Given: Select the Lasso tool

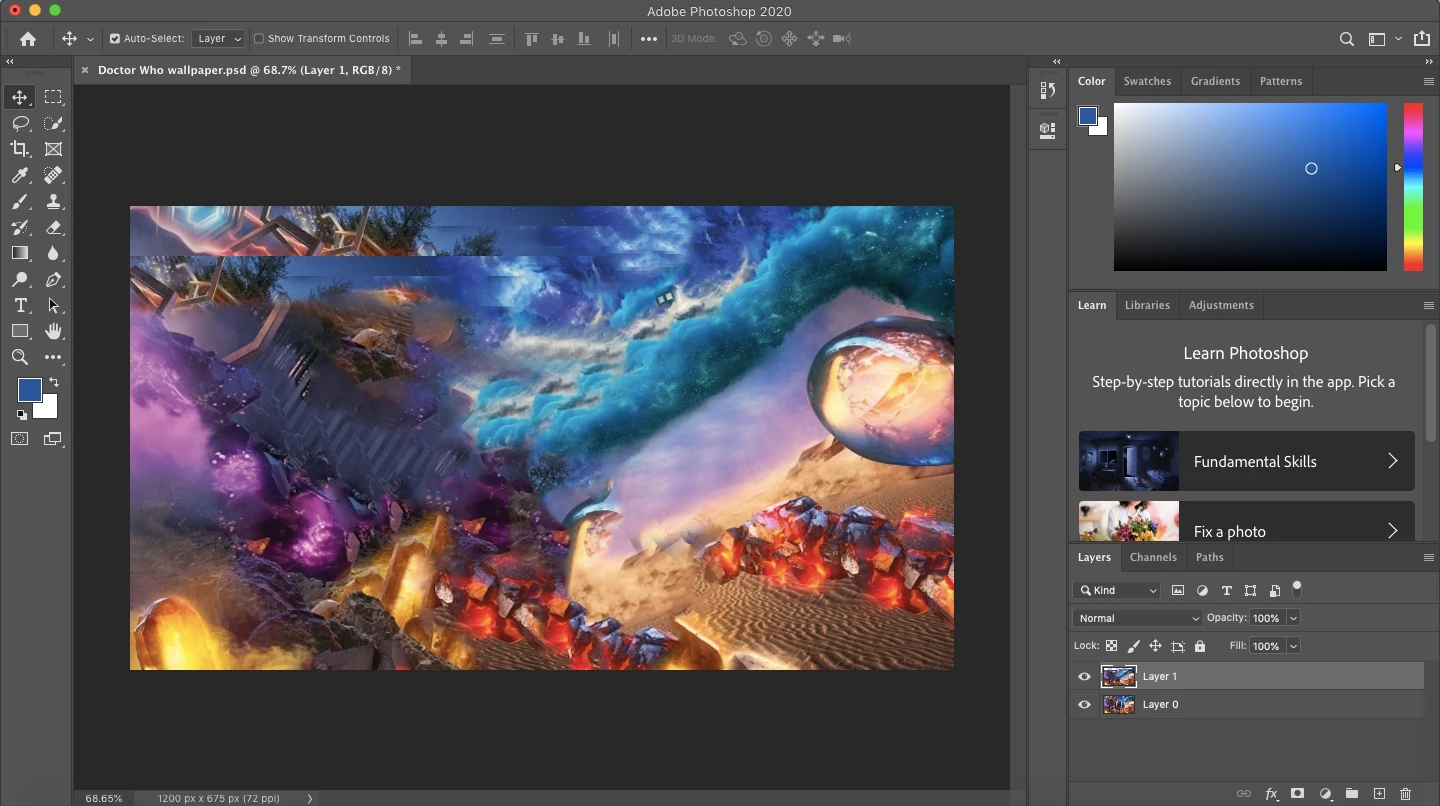Looking at the screenshot, I should coord(20,123).
